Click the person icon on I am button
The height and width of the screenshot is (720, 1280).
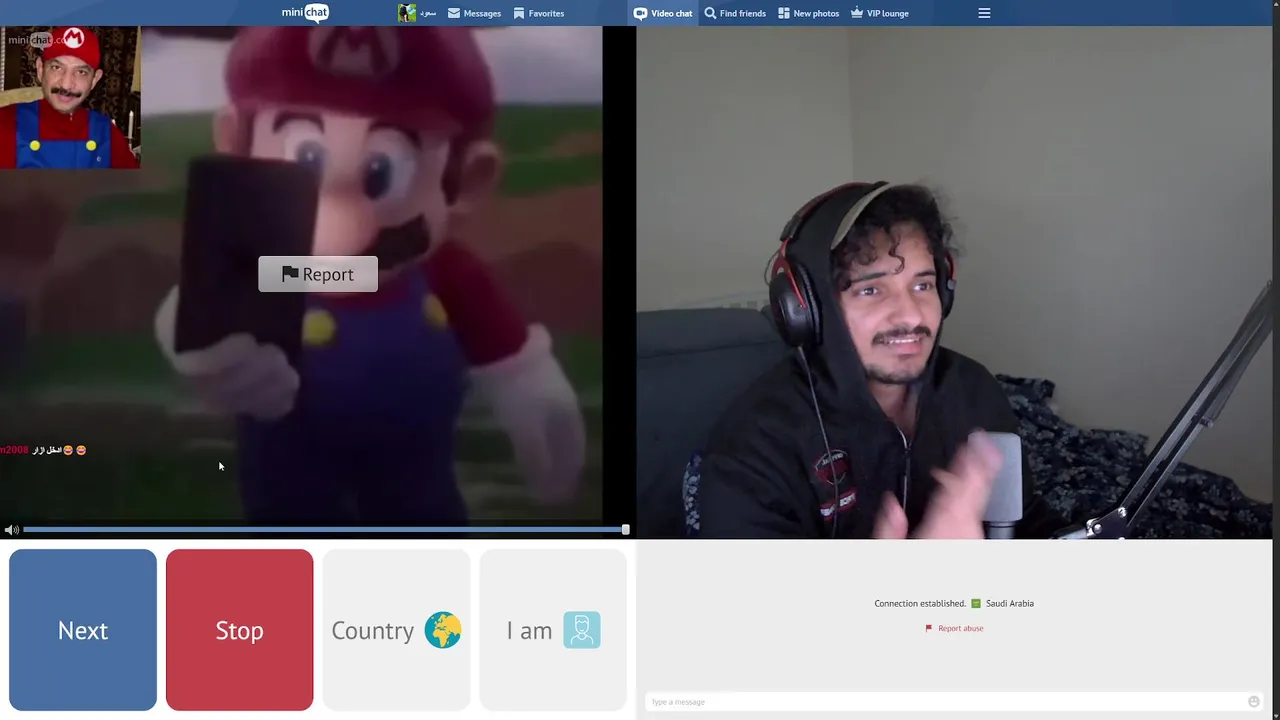[x=582, y=630]
